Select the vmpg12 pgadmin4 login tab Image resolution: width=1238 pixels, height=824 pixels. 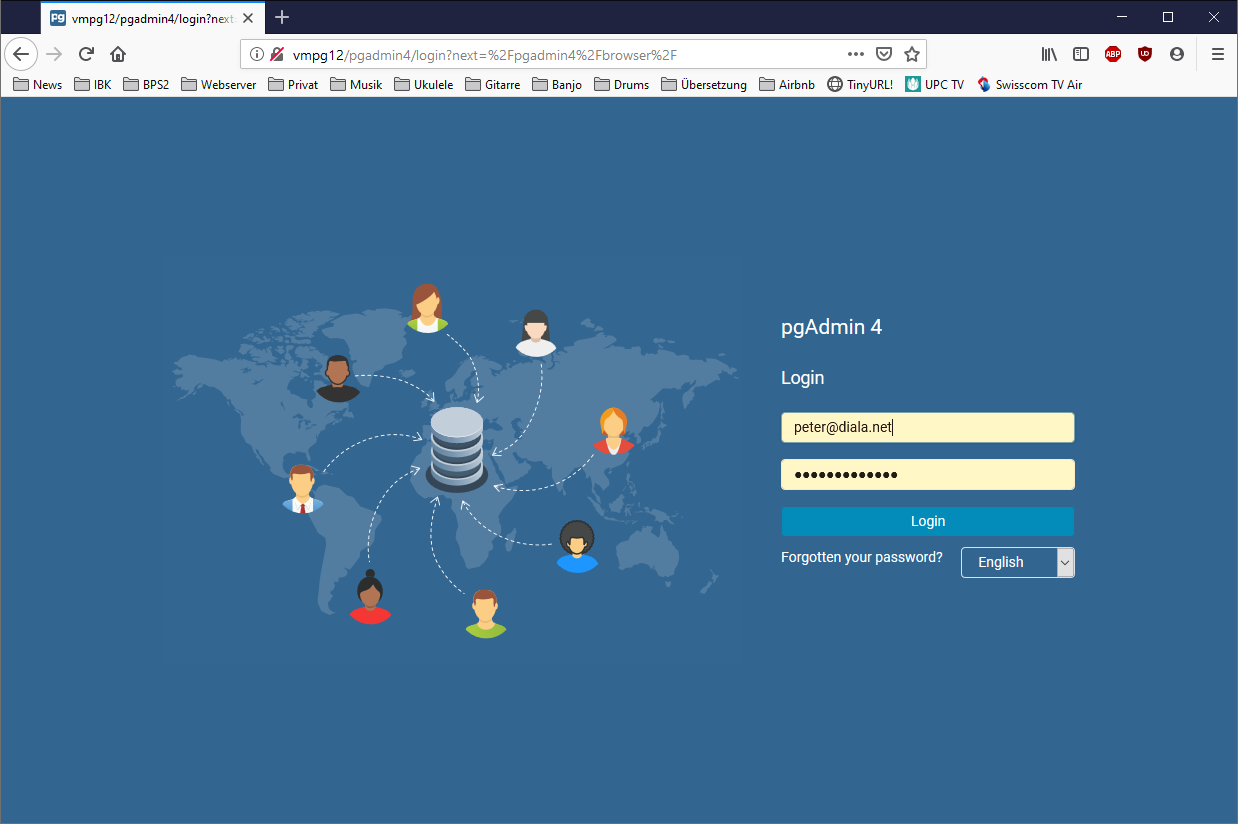153,18
